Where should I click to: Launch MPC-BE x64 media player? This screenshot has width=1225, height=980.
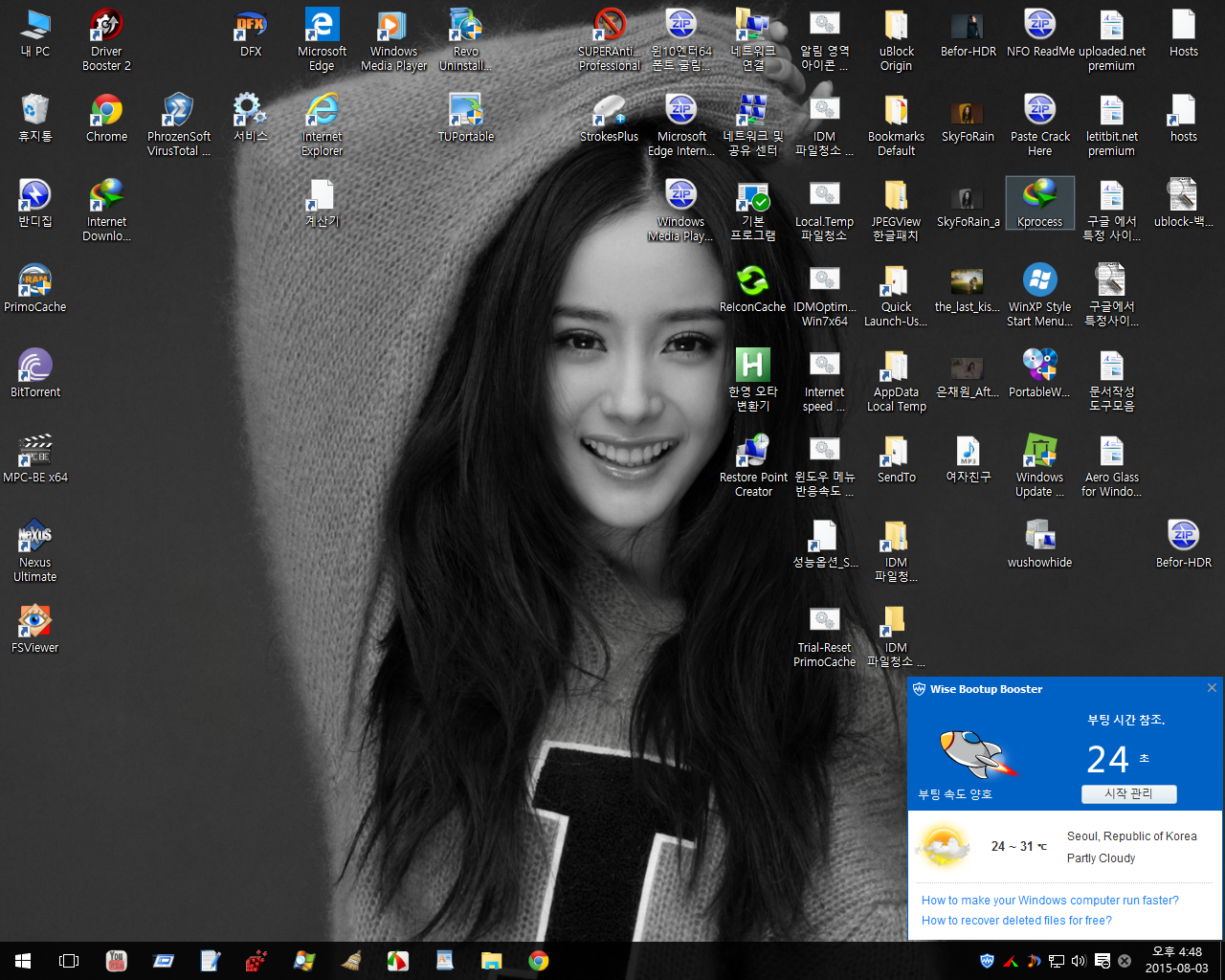(35, 459)
